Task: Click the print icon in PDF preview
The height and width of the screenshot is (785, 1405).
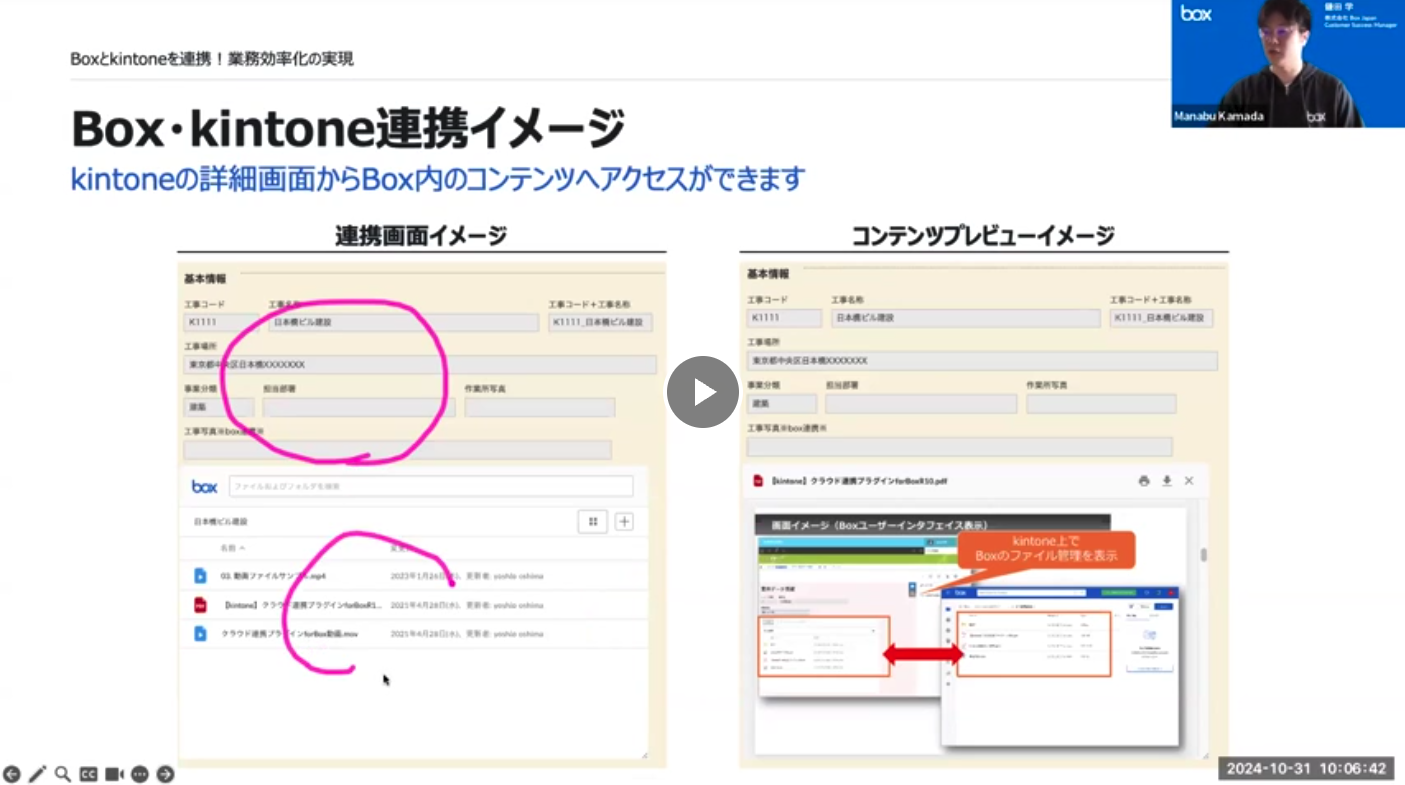Action: (1144, 481)
